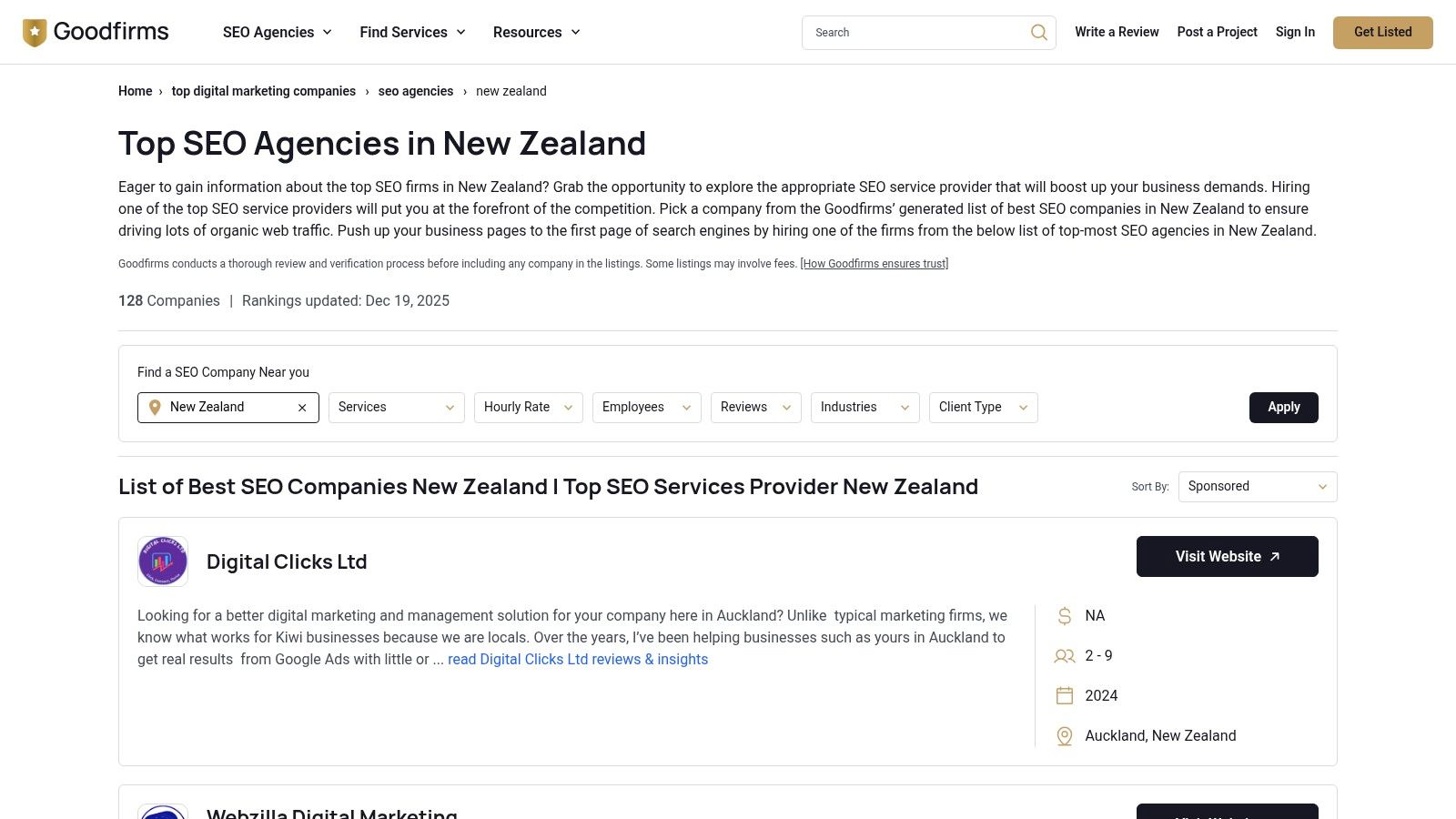
Task: Click the Goodfirms shield logo icon
Action: pos(35,32)
